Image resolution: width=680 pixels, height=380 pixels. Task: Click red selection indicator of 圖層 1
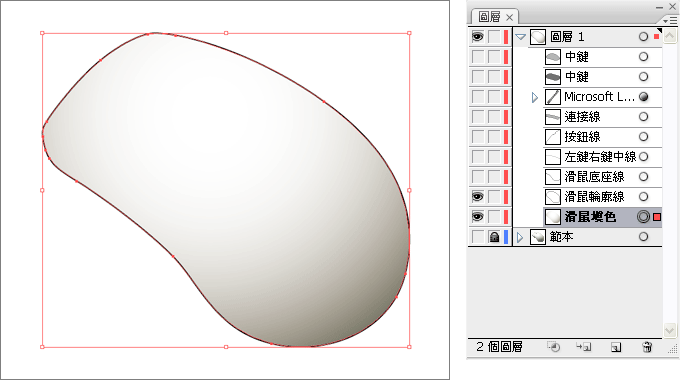(657, 37)
